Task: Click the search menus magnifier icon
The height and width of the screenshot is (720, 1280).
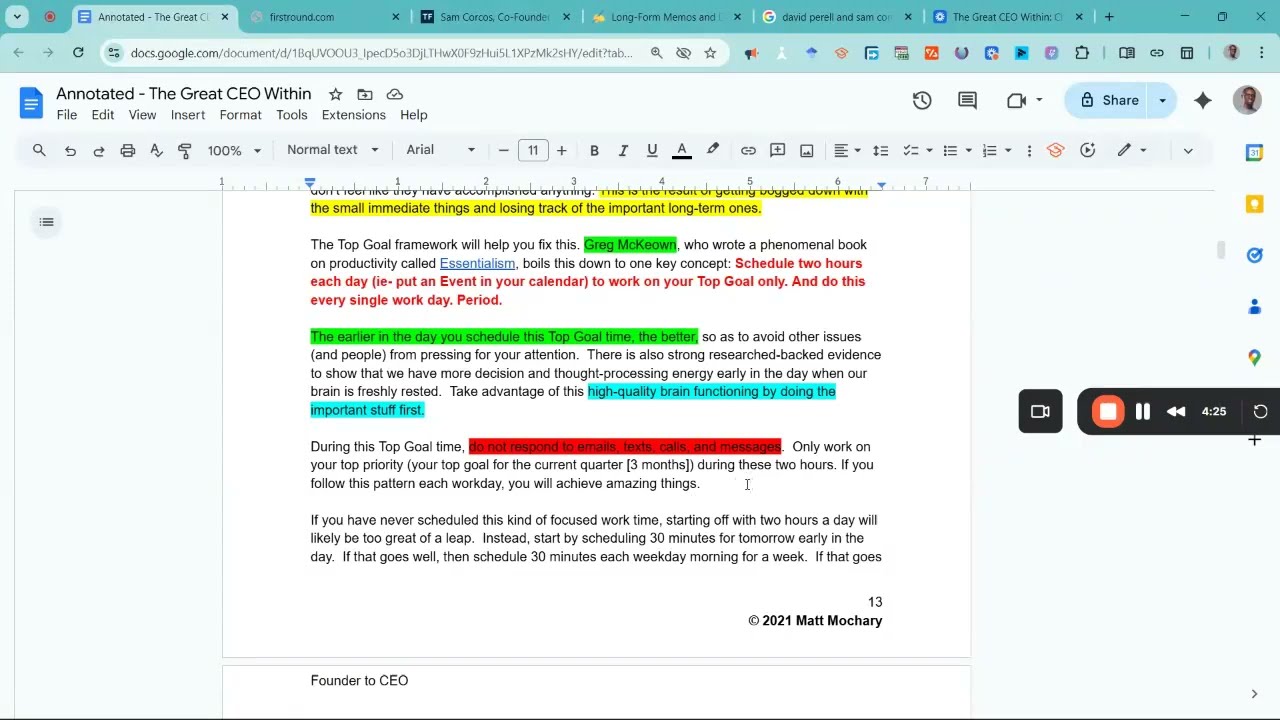Action: click(x=39, y=150)
